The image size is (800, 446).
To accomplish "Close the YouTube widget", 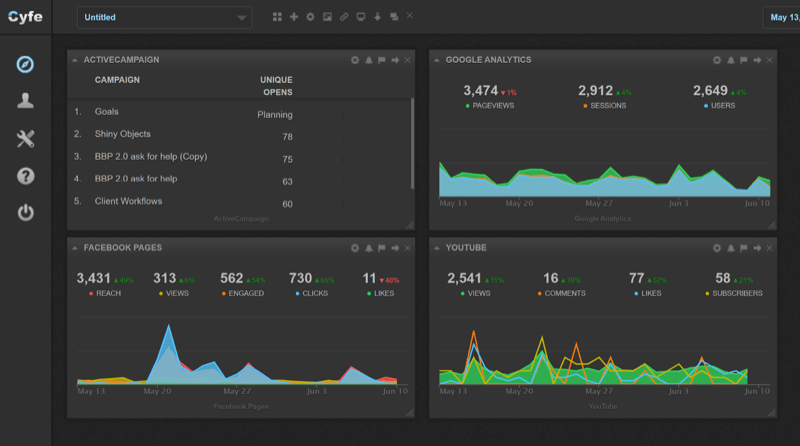I will tap(769, 248).
